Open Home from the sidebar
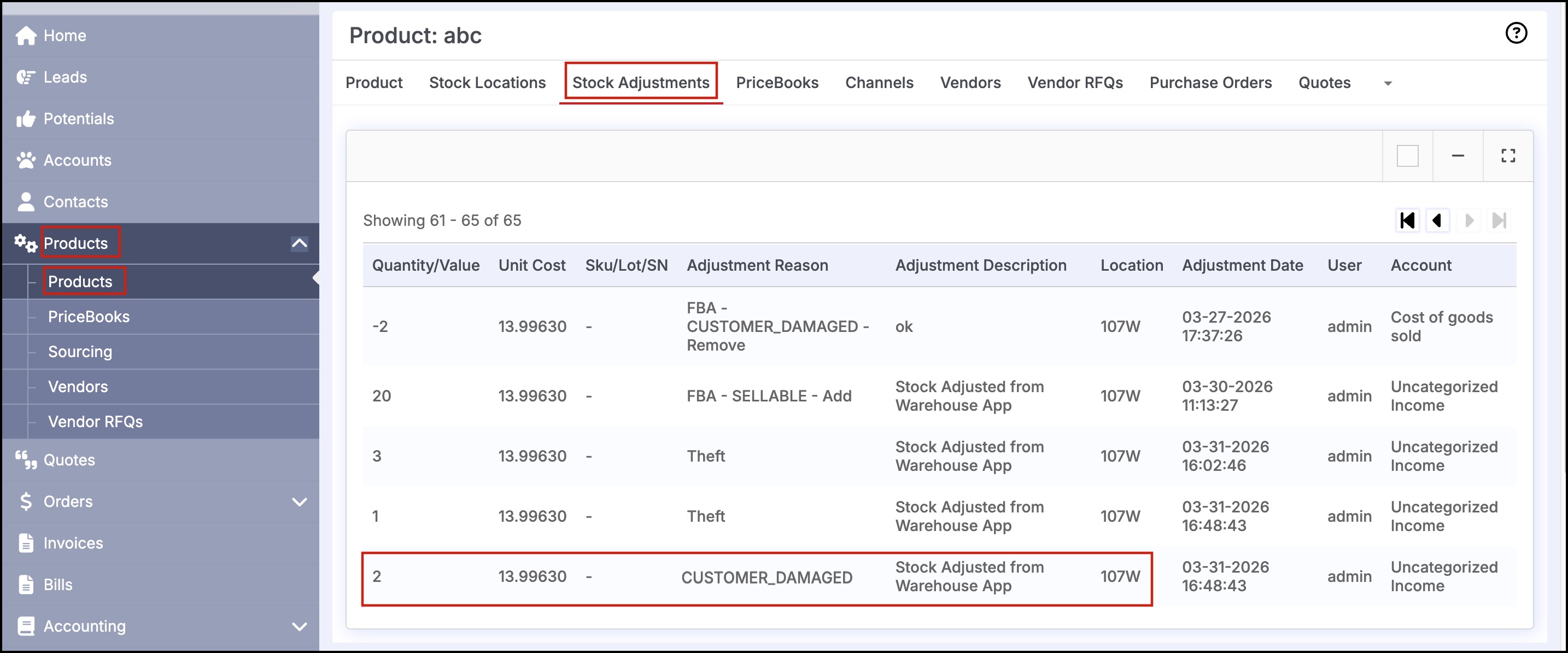 64,36
